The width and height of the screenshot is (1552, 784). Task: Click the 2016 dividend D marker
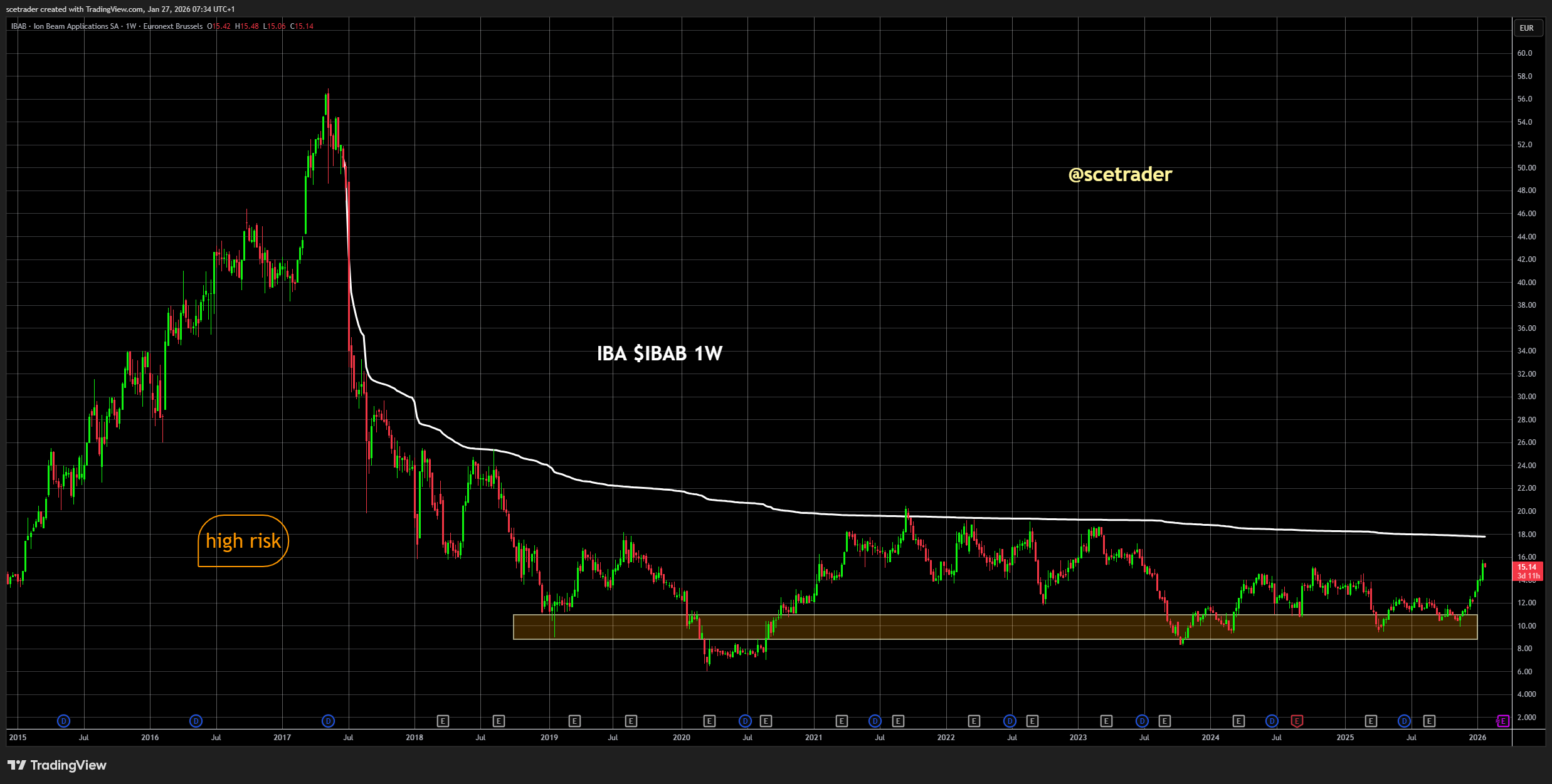click(196, 721)
